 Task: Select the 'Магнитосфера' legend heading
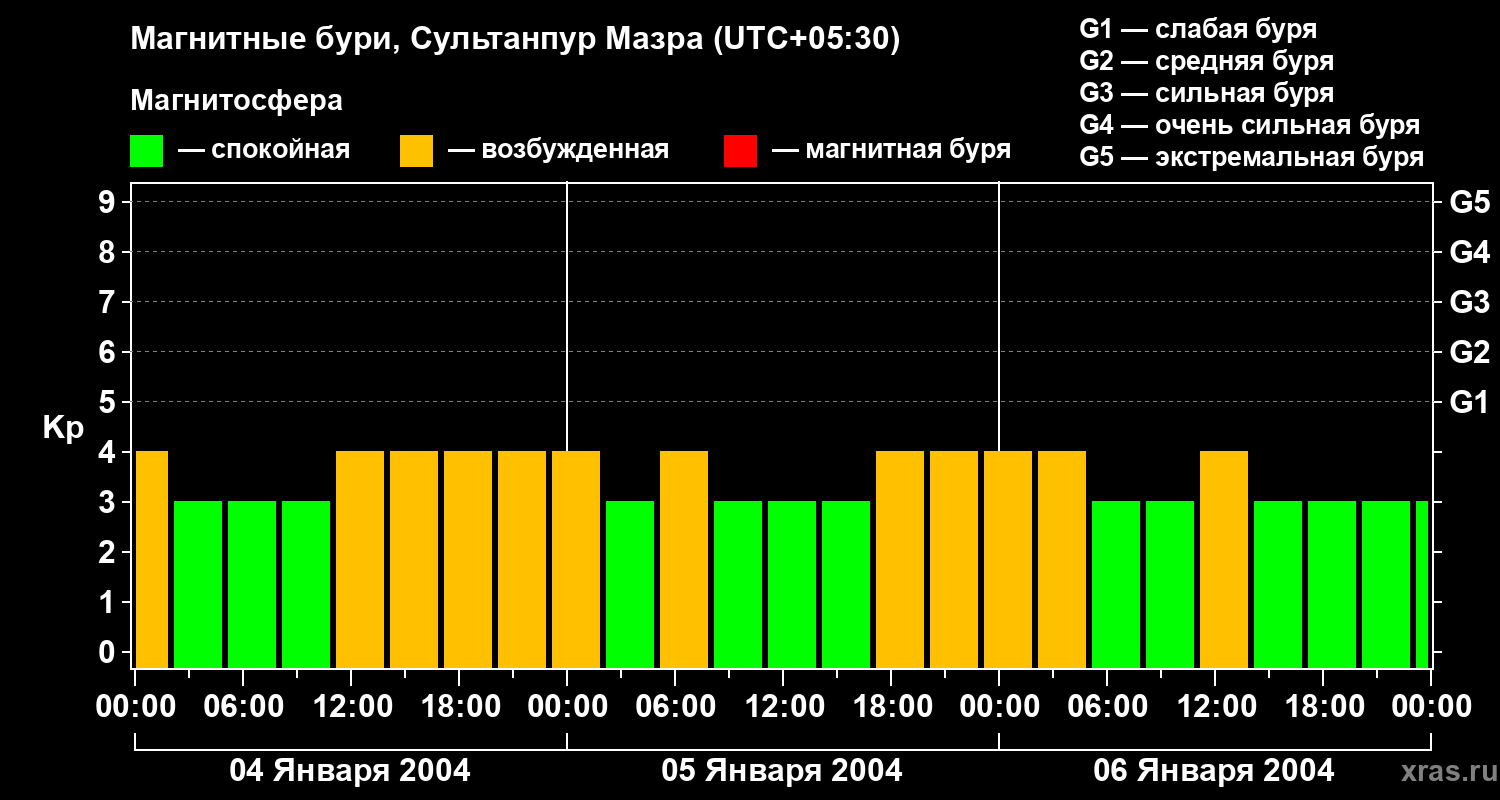pos(236,101)
